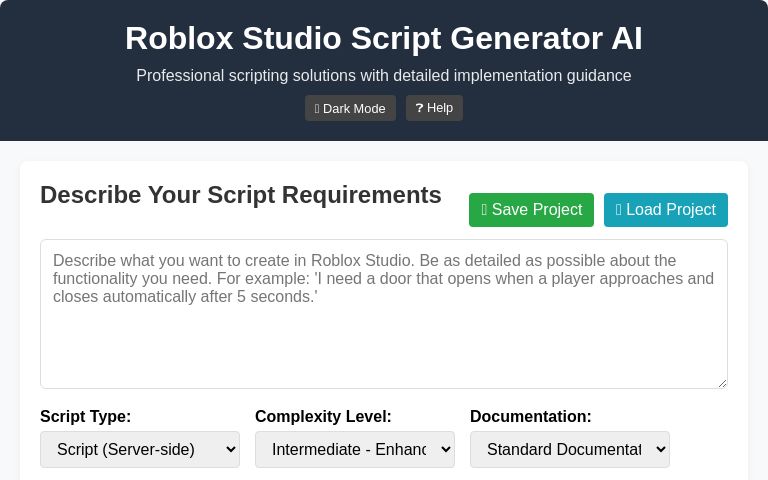Toggle Dark Mode in the header
The width and height of the screenshot is (768, 480).
point(350,108)
